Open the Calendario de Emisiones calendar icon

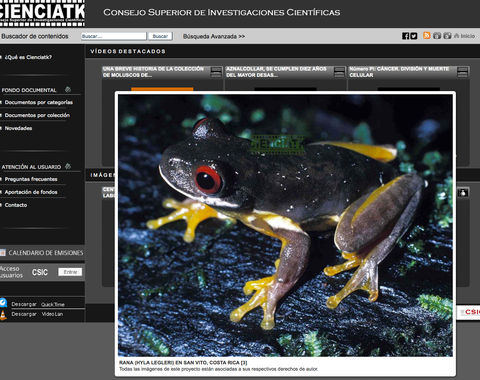(3, 253)
